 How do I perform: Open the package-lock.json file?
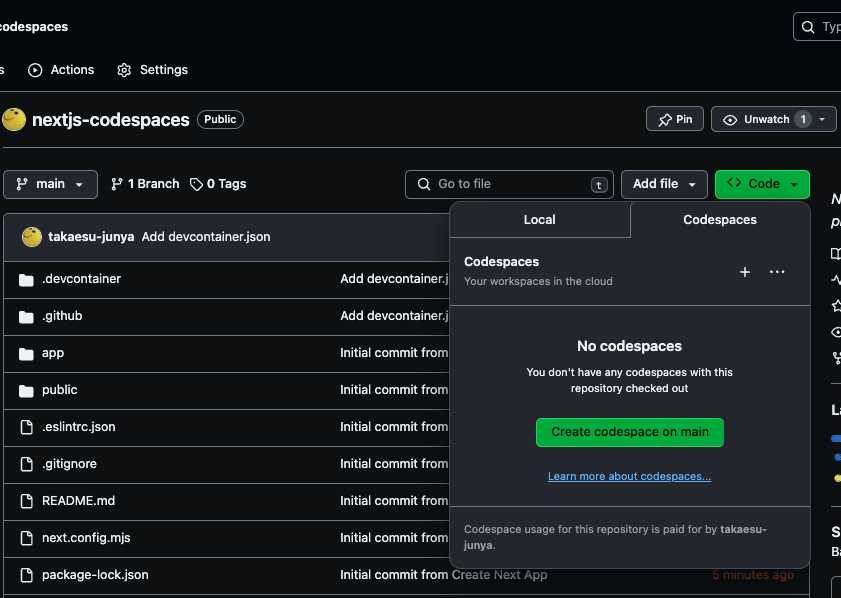click(95, 575)
